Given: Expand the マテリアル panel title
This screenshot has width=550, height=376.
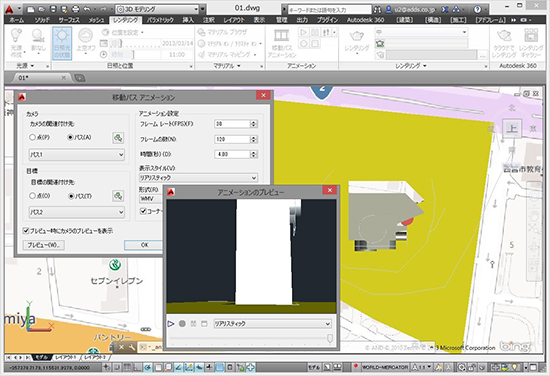Looking at the screenshot, I should 227,66.
